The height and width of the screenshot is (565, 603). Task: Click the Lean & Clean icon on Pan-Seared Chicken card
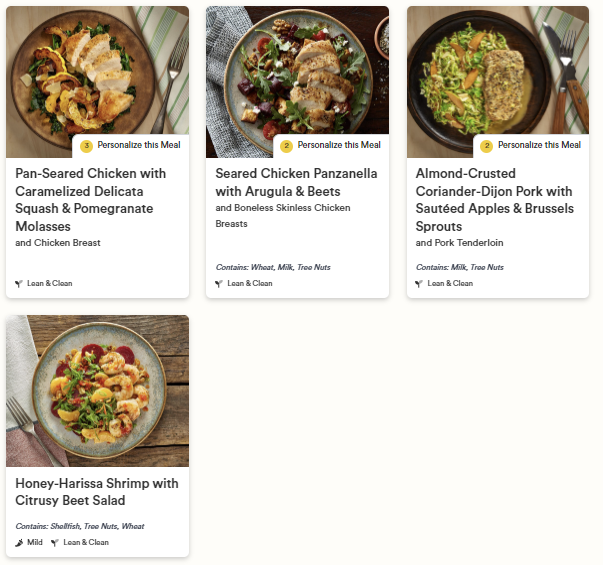pyautogui.click(x=19, y=284)
